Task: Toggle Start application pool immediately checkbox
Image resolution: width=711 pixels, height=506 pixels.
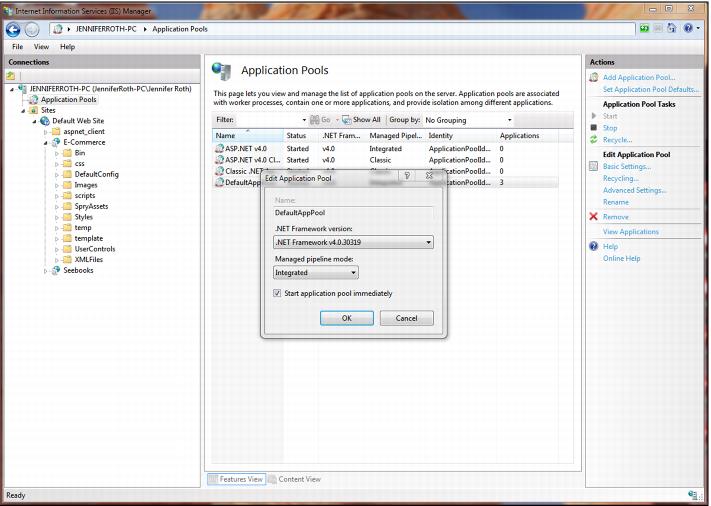Action: point(277,293)
